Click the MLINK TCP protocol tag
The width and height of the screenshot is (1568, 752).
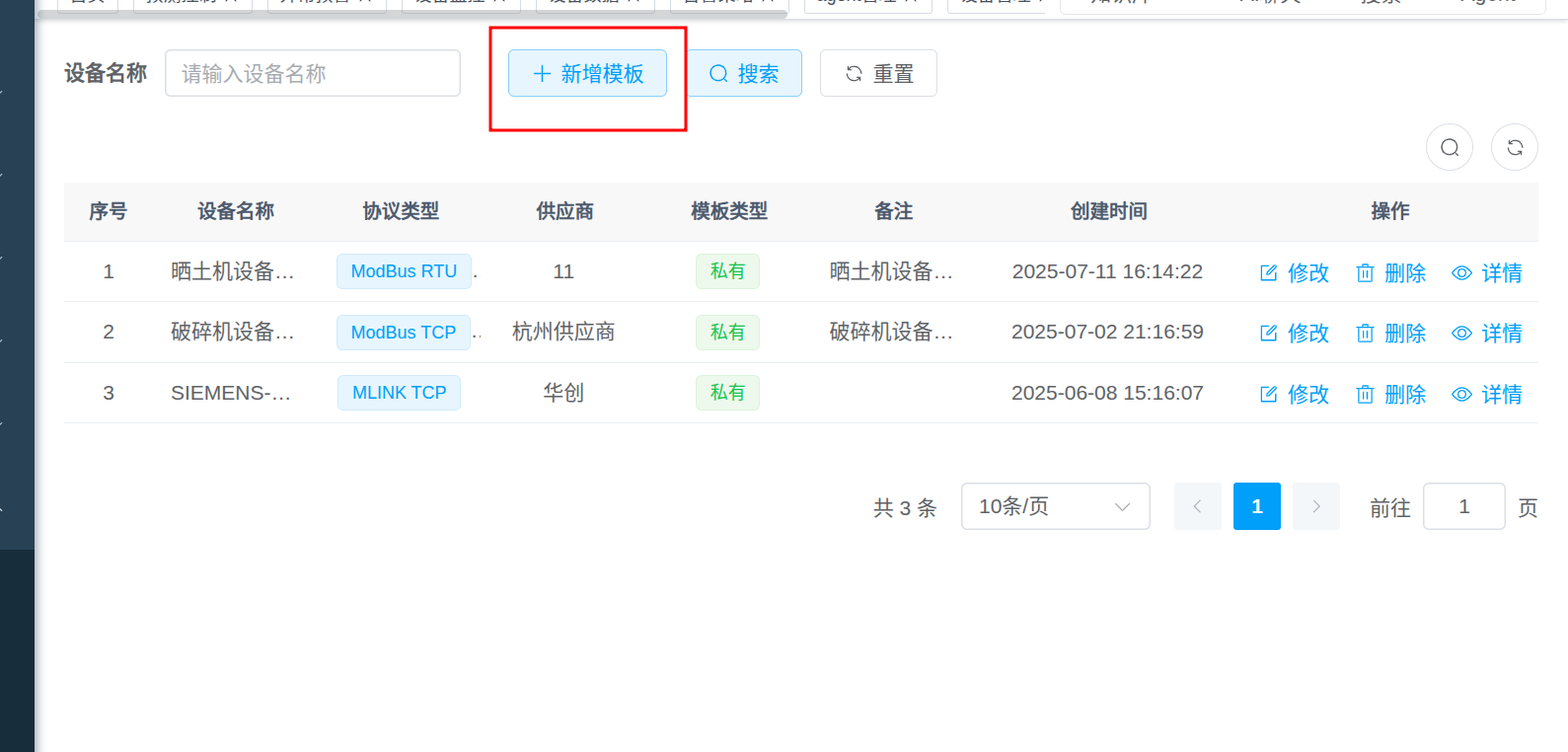(x=399, y=393)
